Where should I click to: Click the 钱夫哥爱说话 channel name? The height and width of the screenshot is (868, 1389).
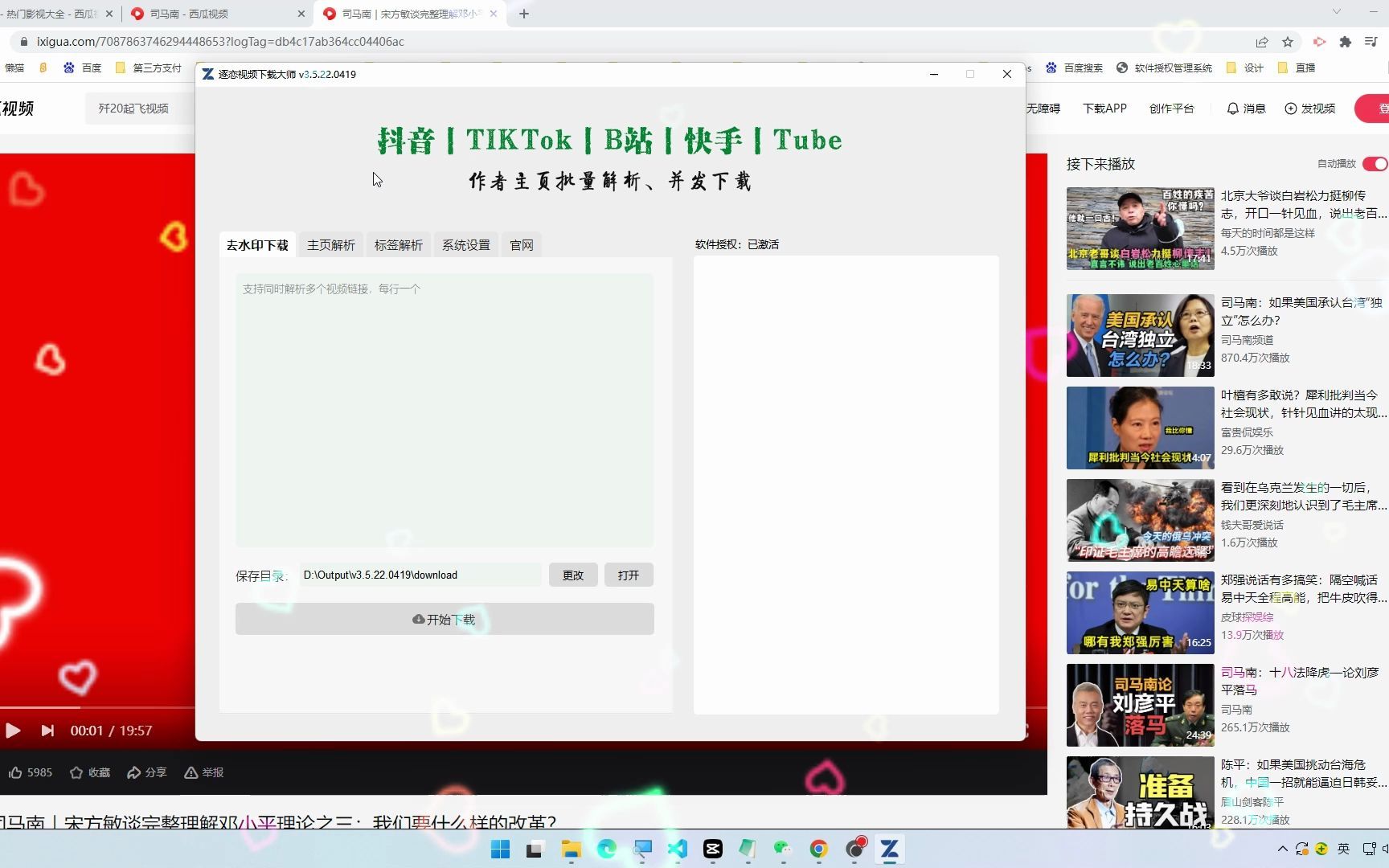(x=1252, y=525)
